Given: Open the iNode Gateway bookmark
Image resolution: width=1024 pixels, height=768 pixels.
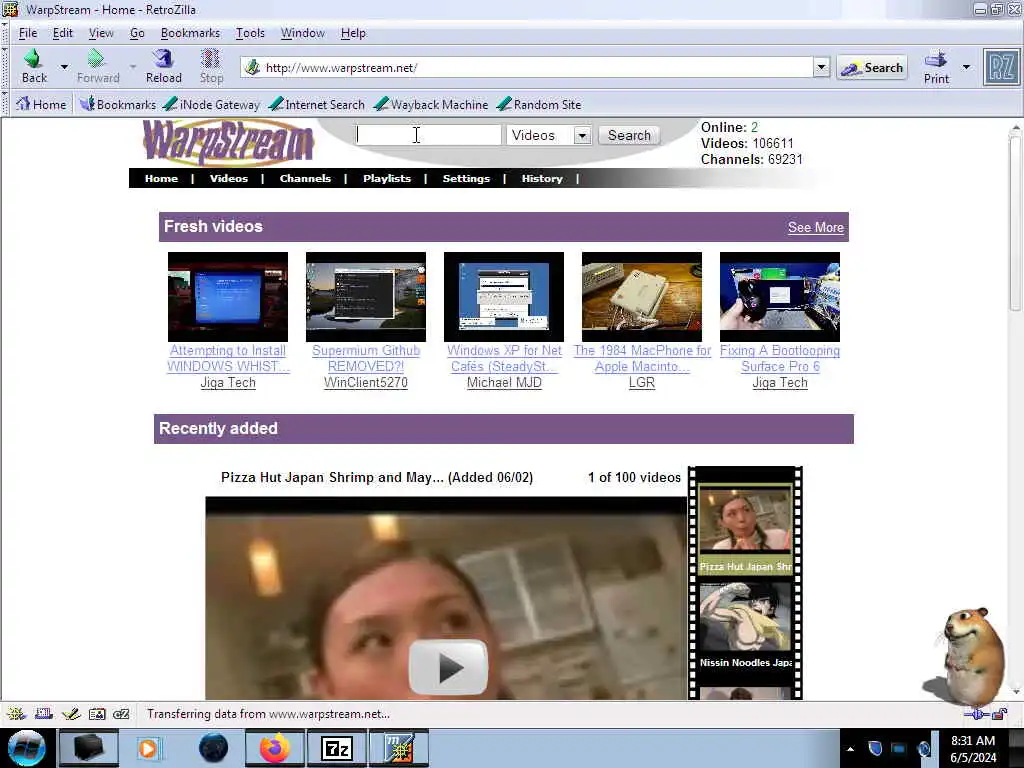Looking at the screenshot, I should click(x=211, y=104).
